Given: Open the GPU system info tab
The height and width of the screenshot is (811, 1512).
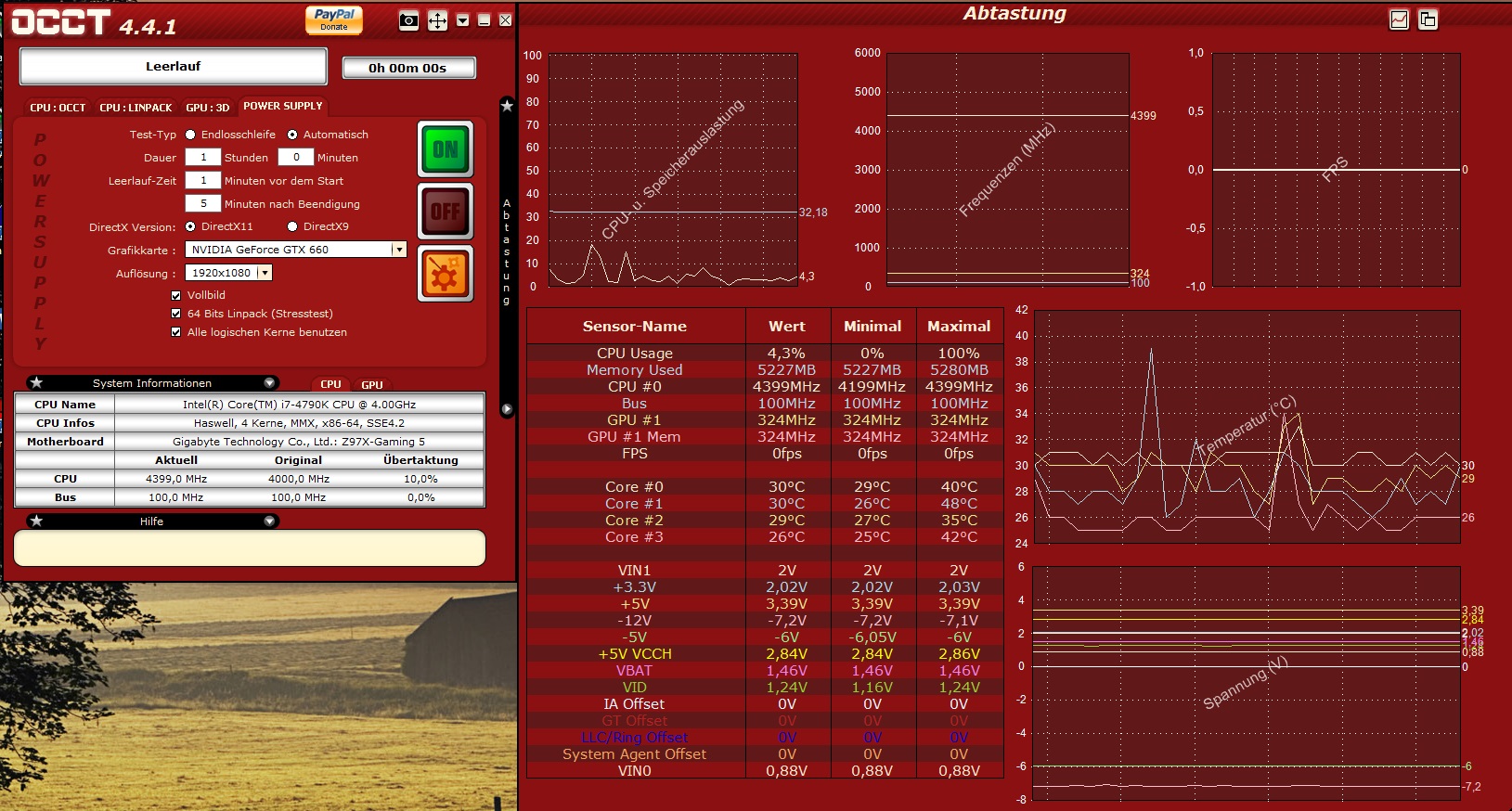Looking at the screenshot, I should point(372,384).
